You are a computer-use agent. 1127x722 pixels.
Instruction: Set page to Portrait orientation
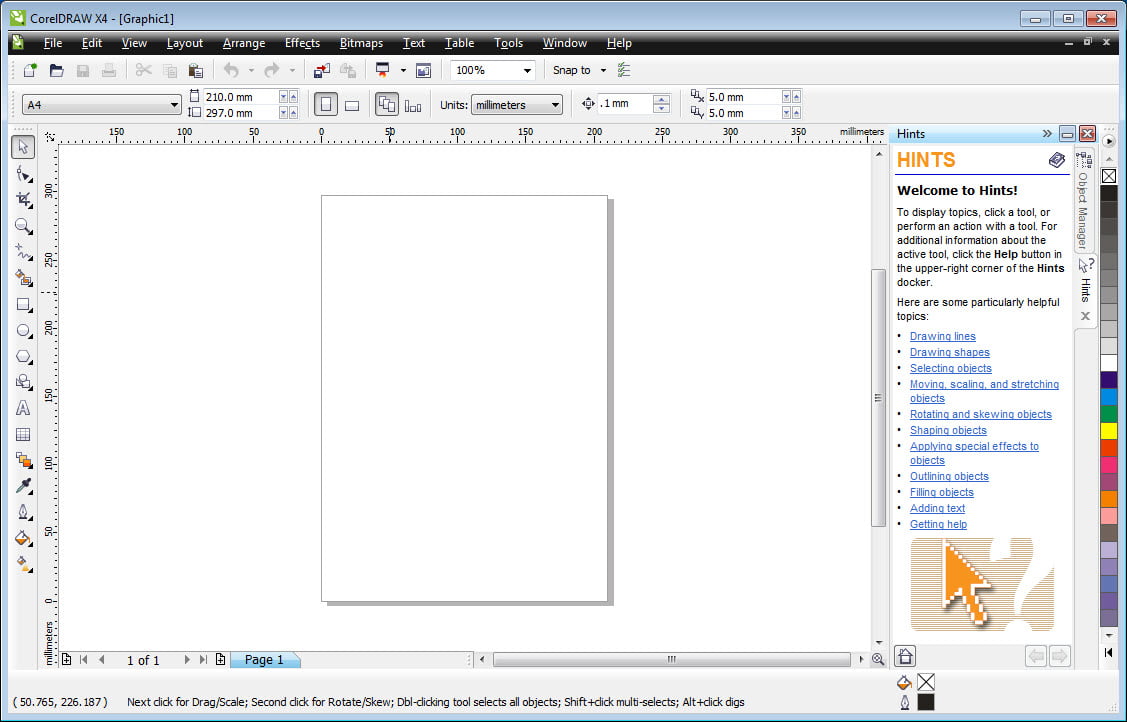[326, 105]
